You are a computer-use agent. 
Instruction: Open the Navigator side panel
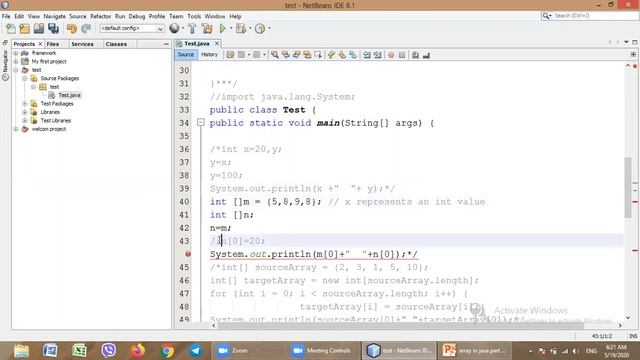pyautogui.click(x=5, y=65)
